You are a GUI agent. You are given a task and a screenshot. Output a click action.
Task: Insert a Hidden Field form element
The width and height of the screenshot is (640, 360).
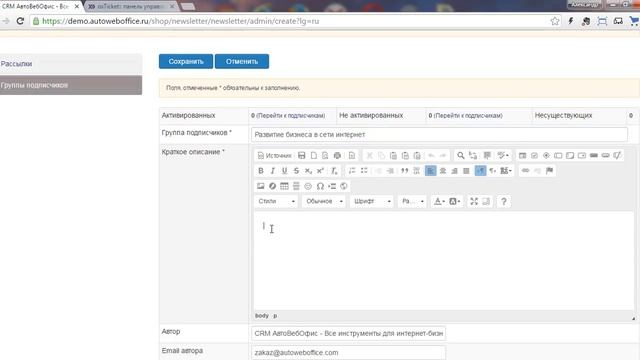617,156
